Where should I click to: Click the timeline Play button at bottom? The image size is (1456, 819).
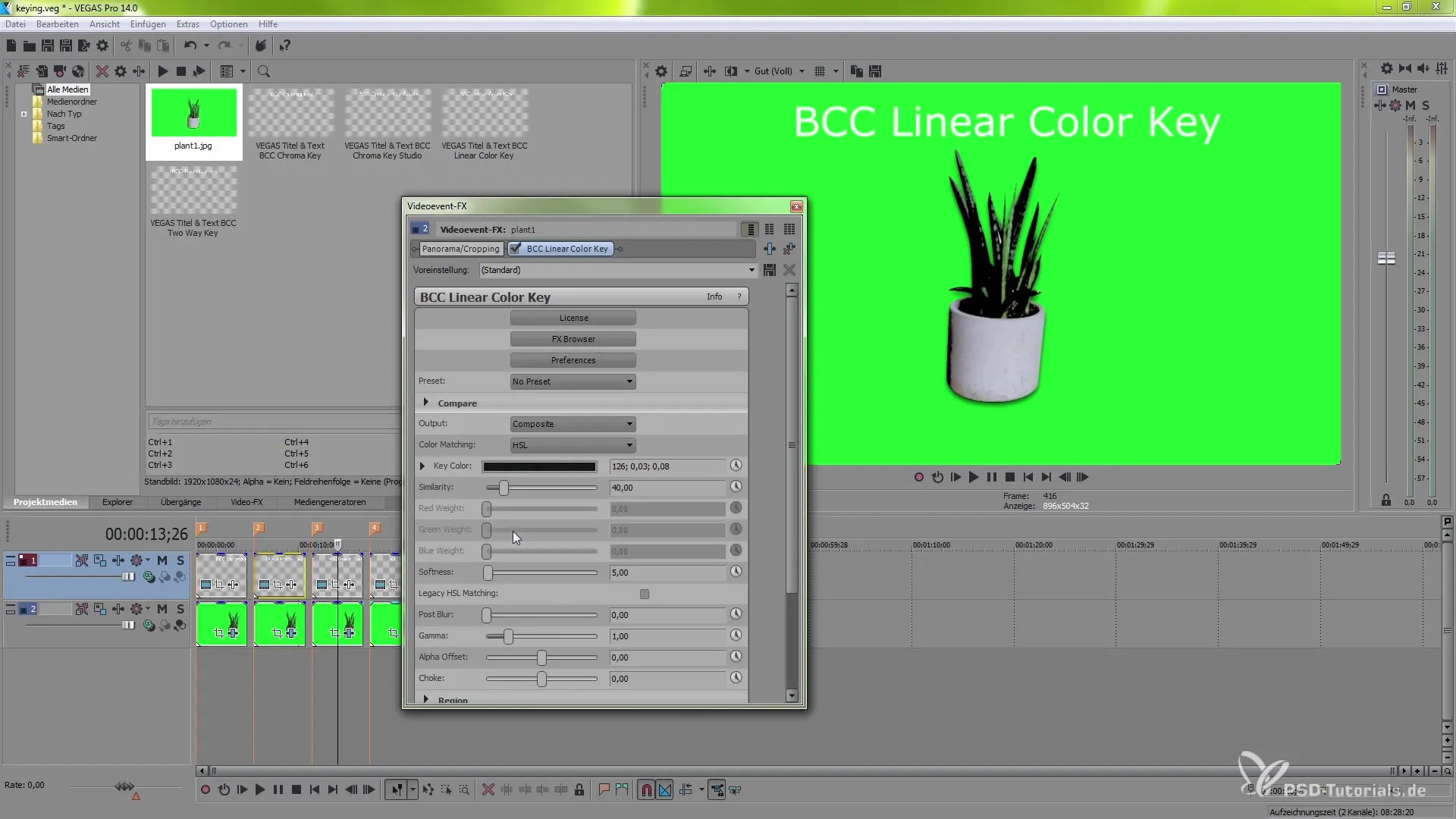click(260, 790)
